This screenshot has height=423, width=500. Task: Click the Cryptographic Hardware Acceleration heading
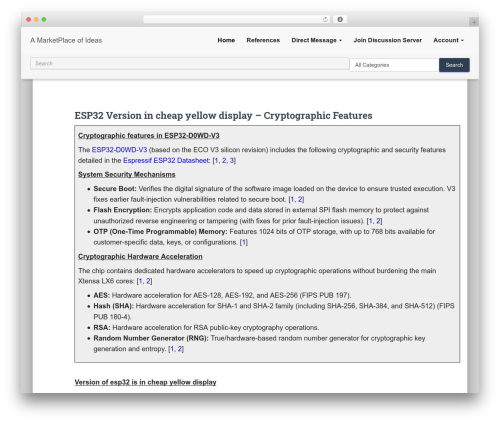(140, 257)
